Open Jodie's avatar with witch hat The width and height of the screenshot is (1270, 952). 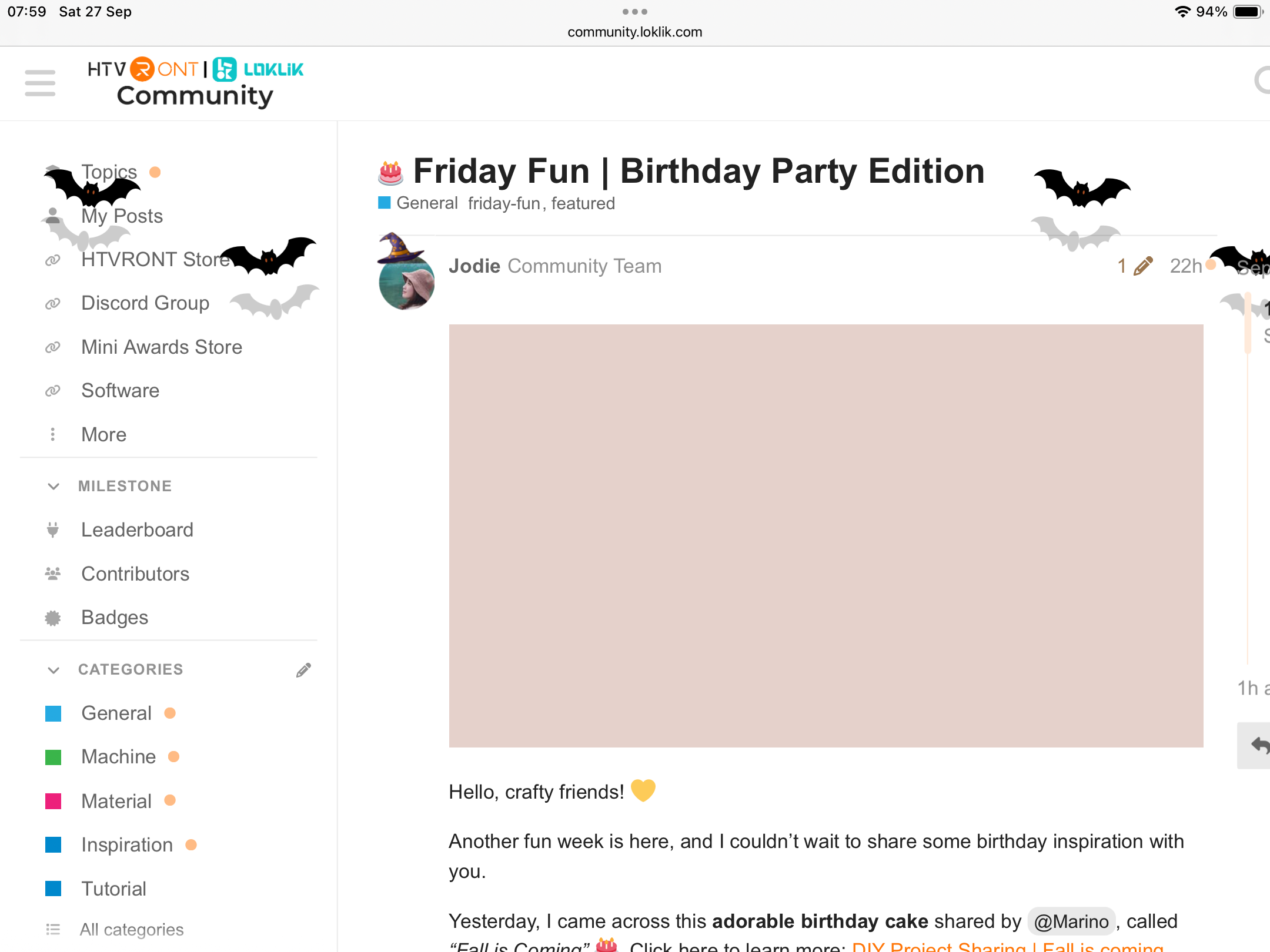(x=406, y=283)
